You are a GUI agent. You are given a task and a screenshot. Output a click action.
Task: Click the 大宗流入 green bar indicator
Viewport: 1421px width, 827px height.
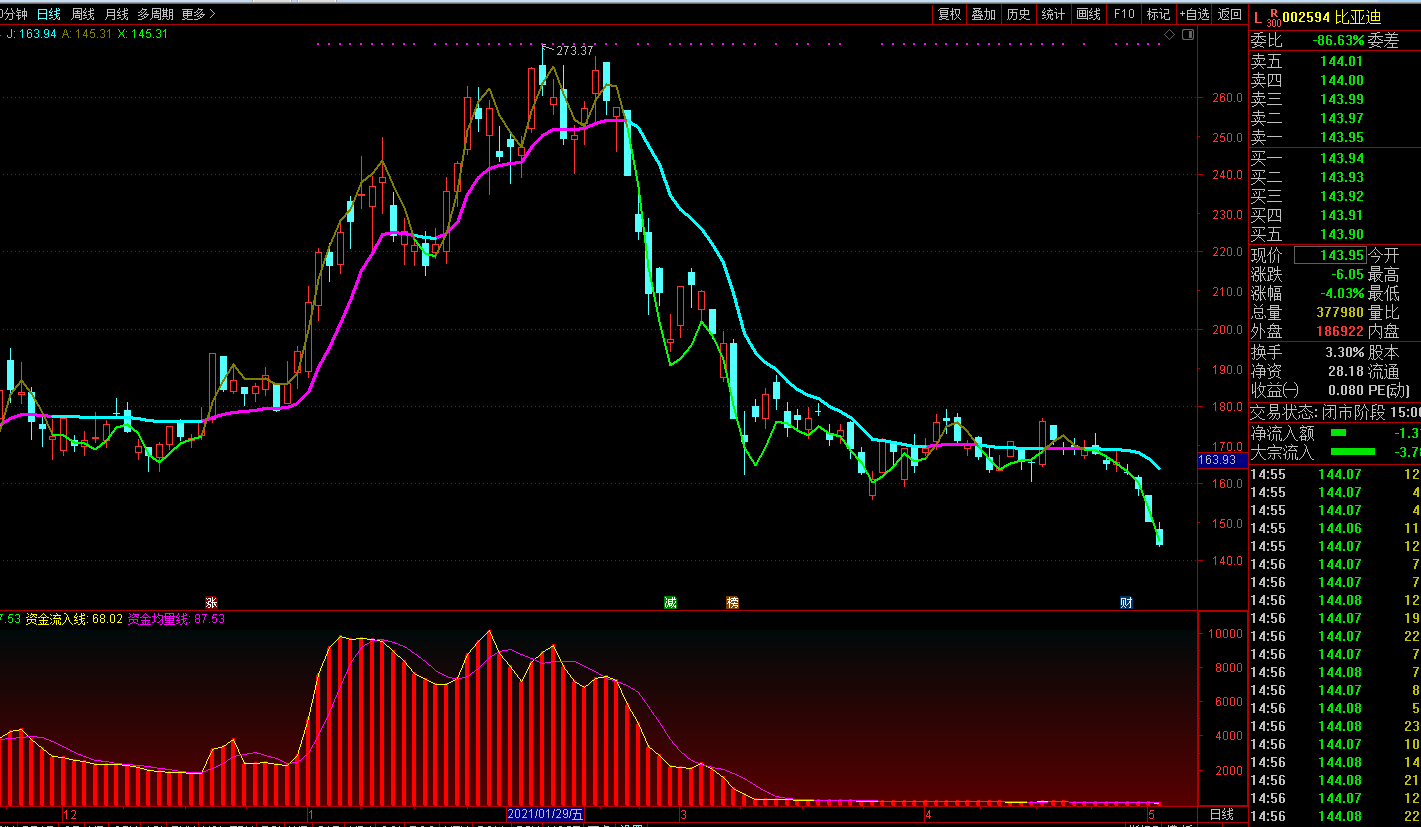click(x=1352, y=452)
